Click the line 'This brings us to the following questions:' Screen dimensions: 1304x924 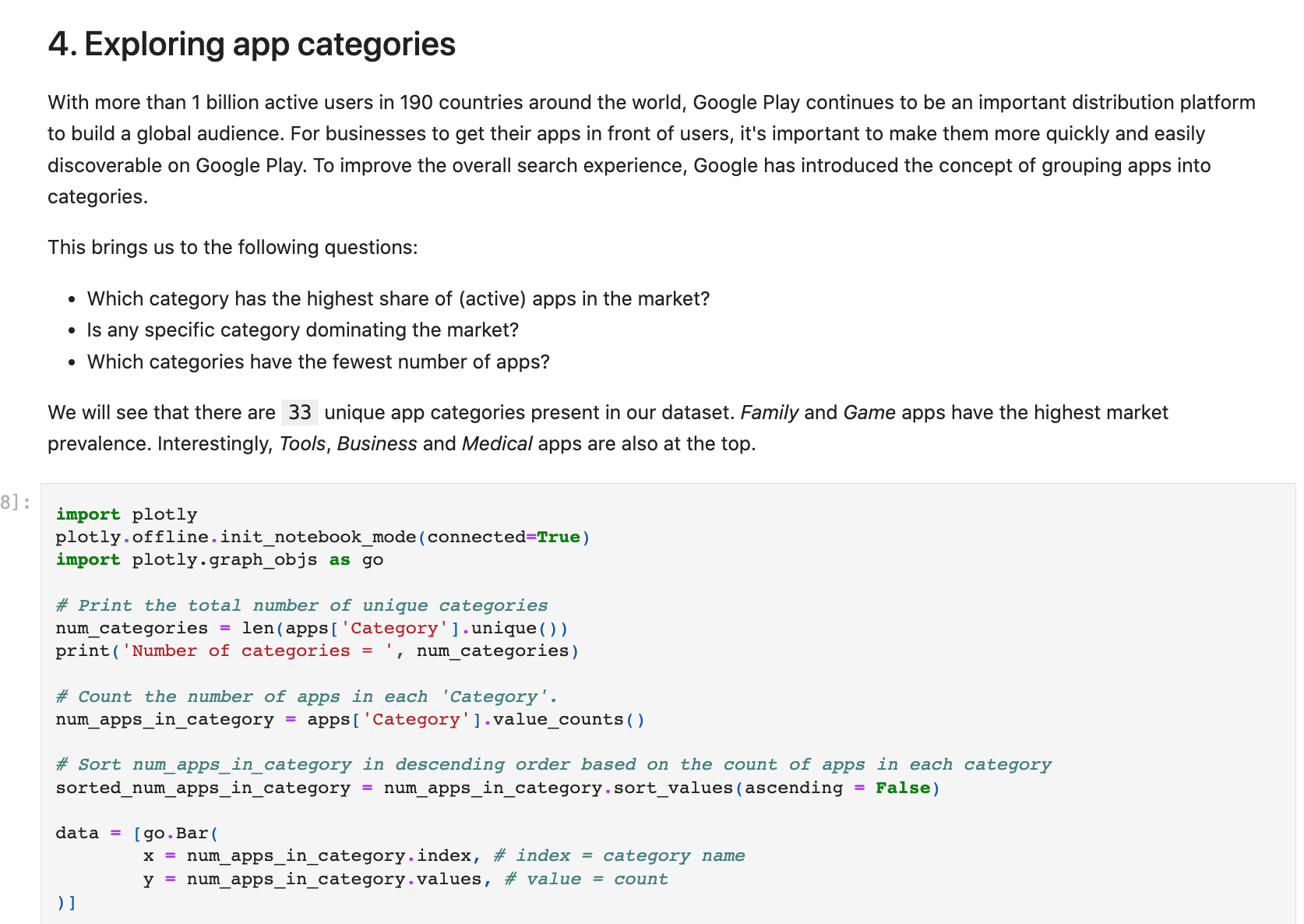(233, 248)
